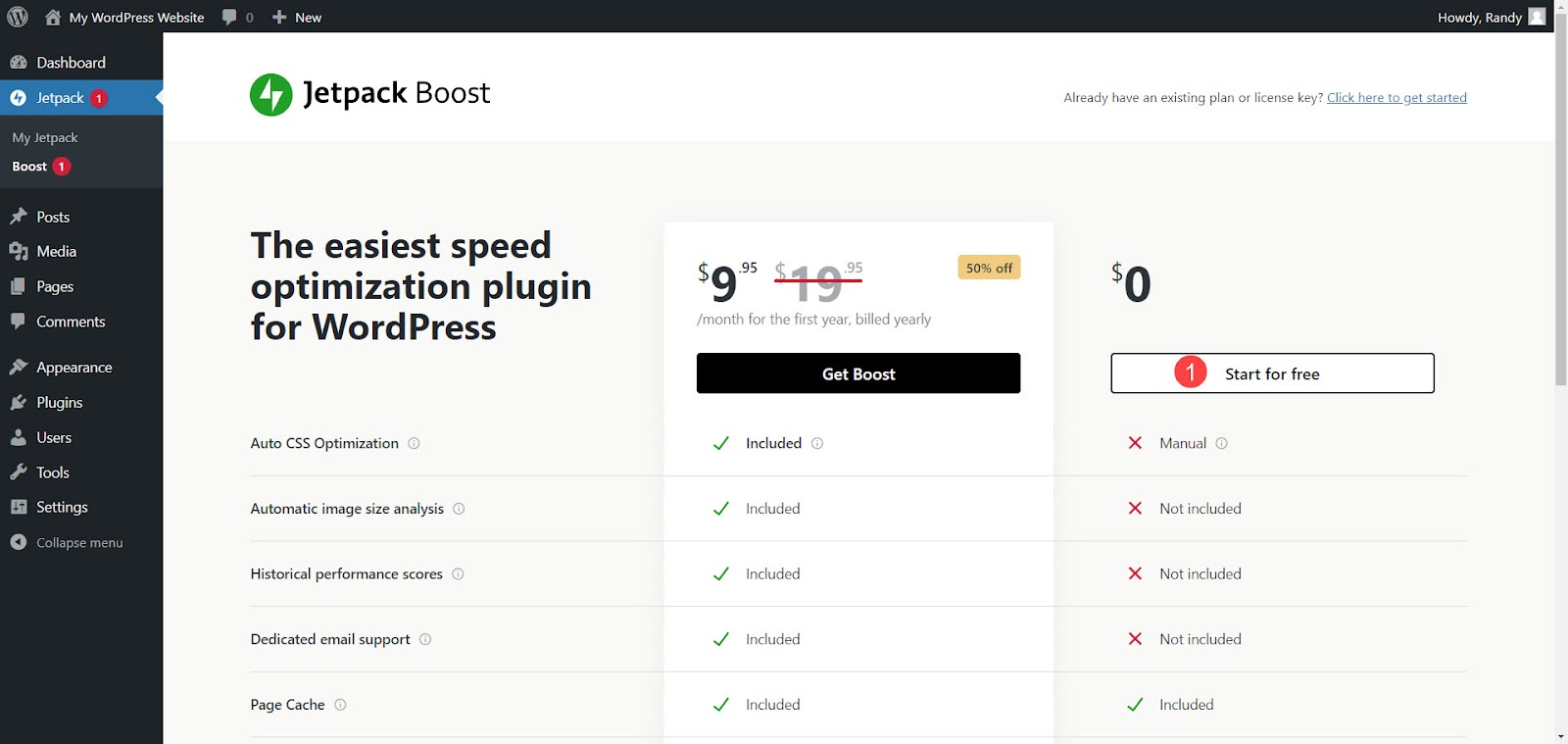Click the scrollbar down arrow

coord(1561,736)
